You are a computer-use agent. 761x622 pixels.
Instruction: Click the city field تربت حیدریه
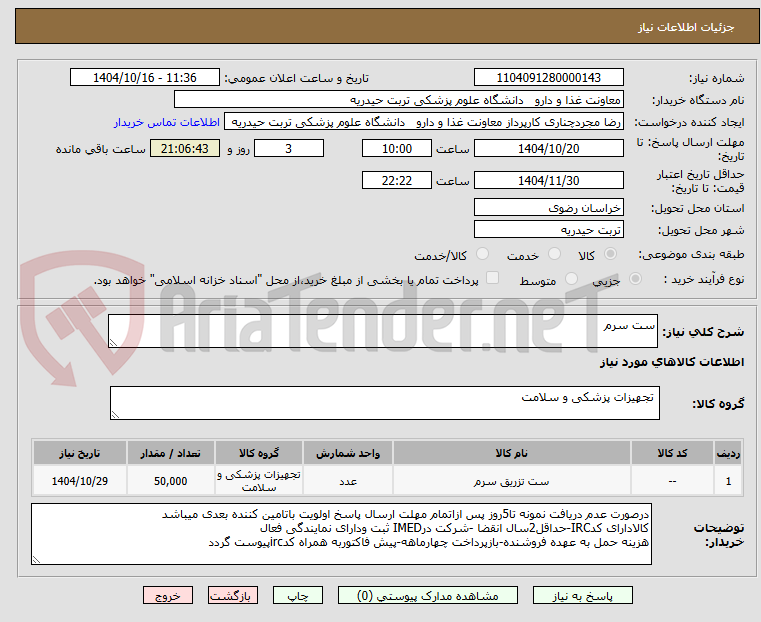pos(548,229)
